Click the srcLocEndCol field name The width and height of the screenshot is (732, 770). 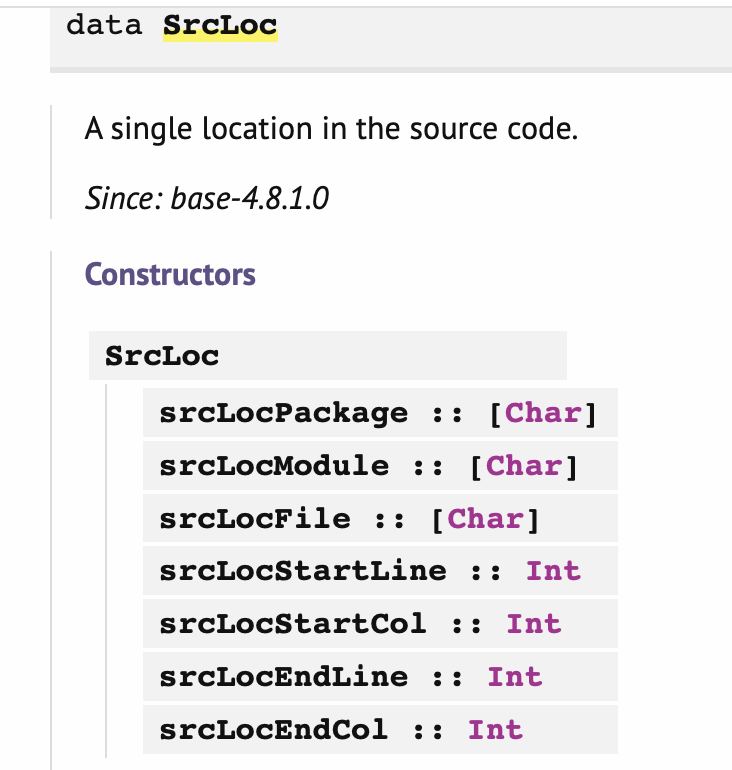tap(274, 730)
